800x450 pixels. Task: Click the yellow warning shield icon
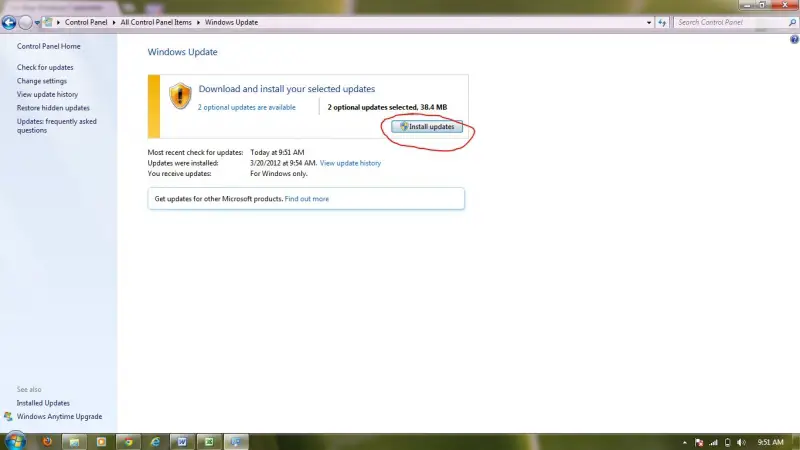click(x=180, y=96)
